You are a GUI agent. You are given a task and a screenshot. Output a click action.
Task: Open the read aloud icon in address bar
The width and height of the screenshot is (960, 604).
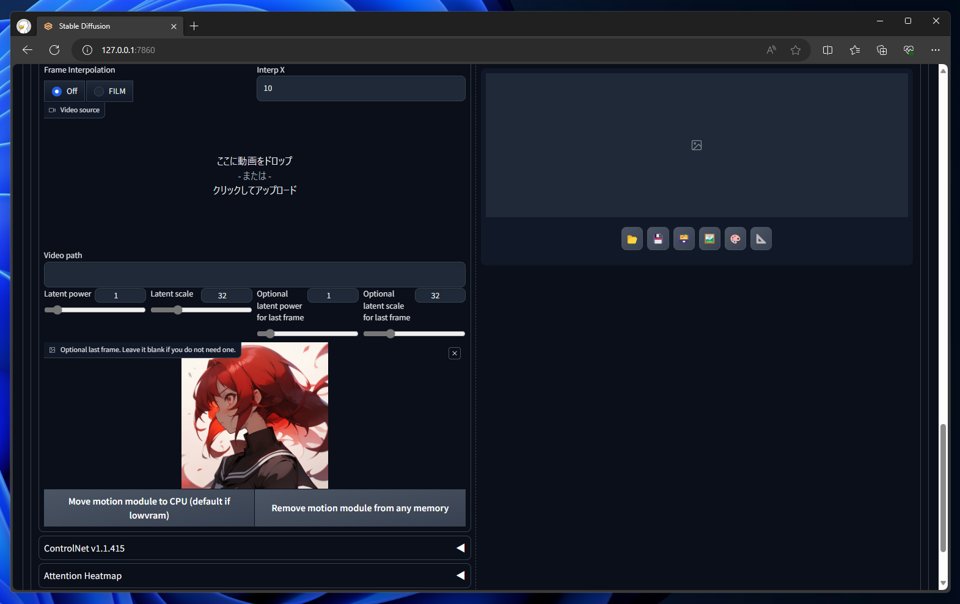click(x=771, y=50)
